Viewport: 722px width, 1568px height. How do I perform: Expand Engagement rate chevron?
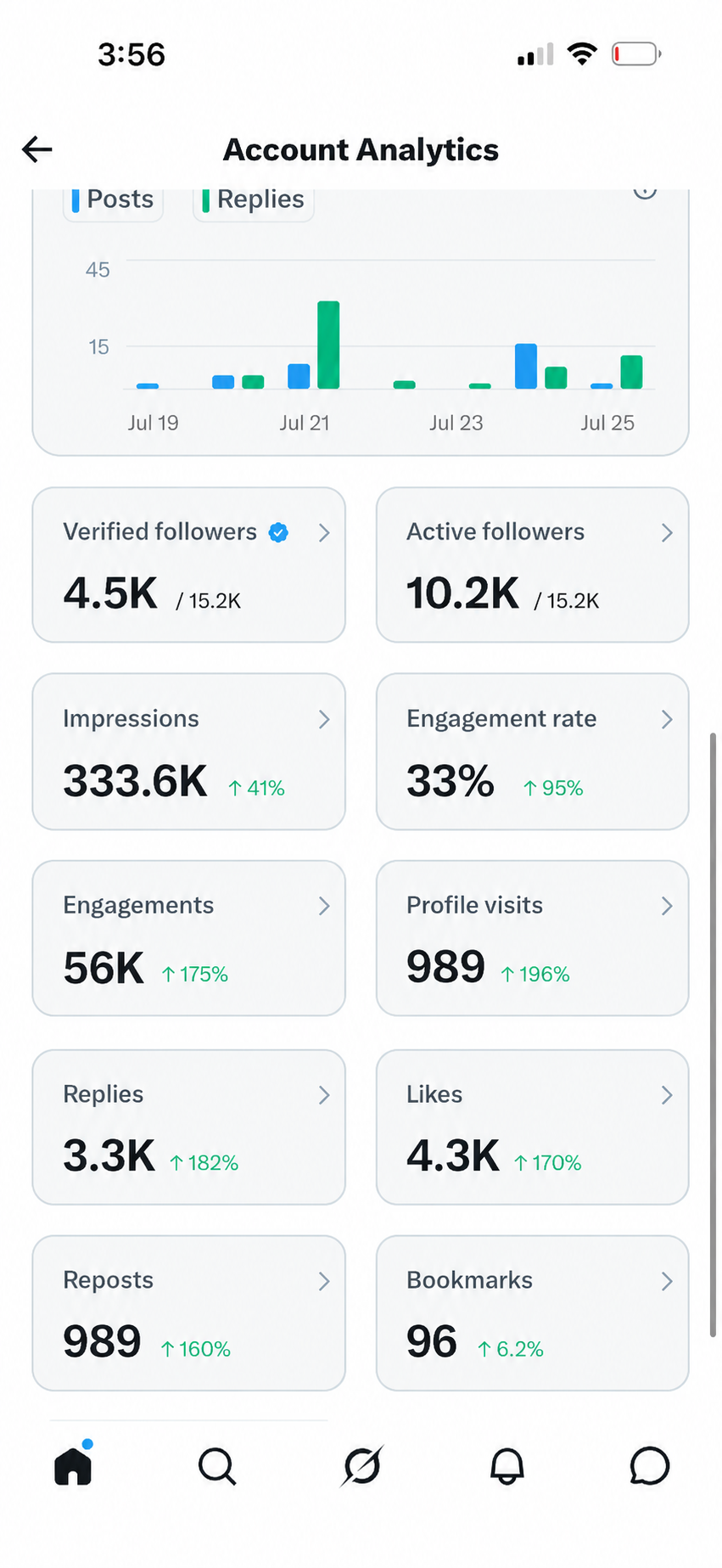667,719
